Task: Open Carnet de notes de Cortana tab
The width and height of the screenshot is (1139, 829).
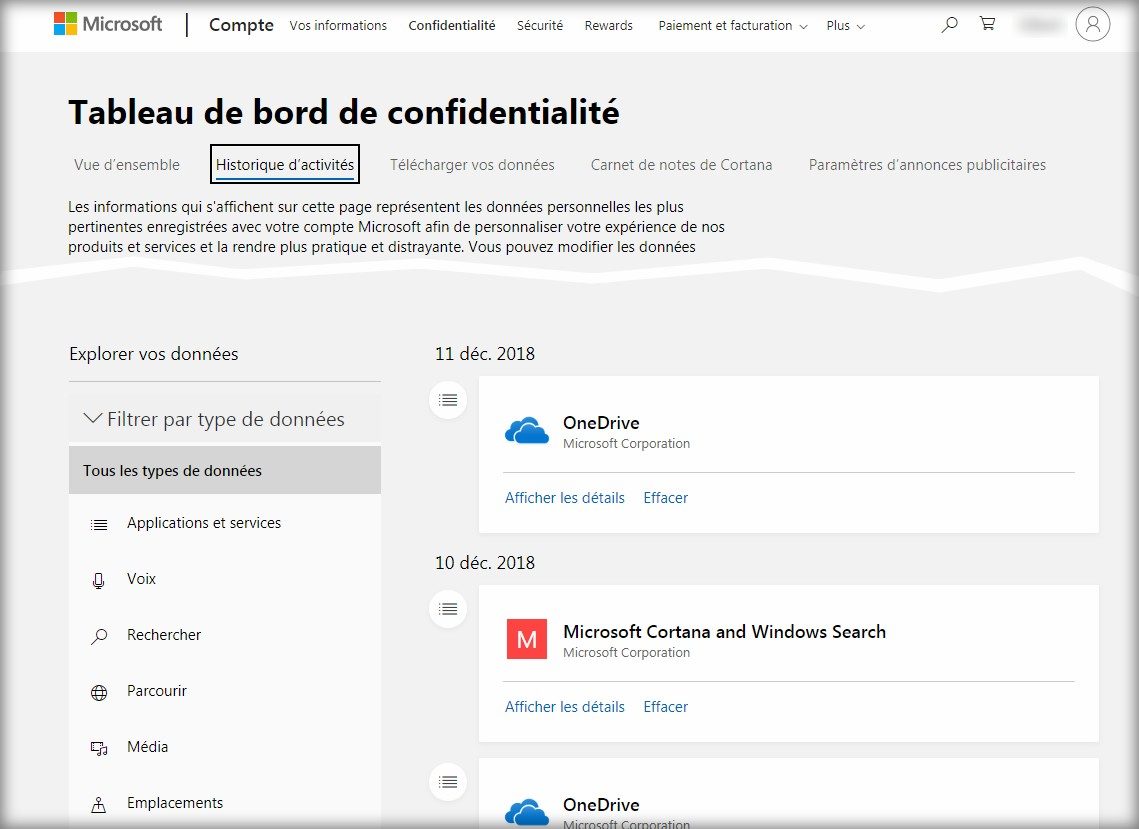Action: 681,165
